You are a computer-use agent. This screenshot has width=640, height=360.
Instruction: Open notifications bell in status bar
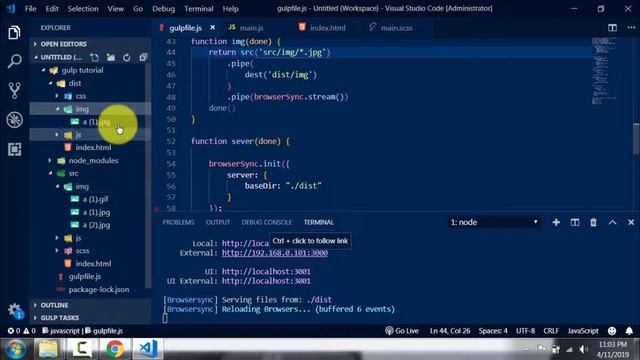tap(629, 331)
